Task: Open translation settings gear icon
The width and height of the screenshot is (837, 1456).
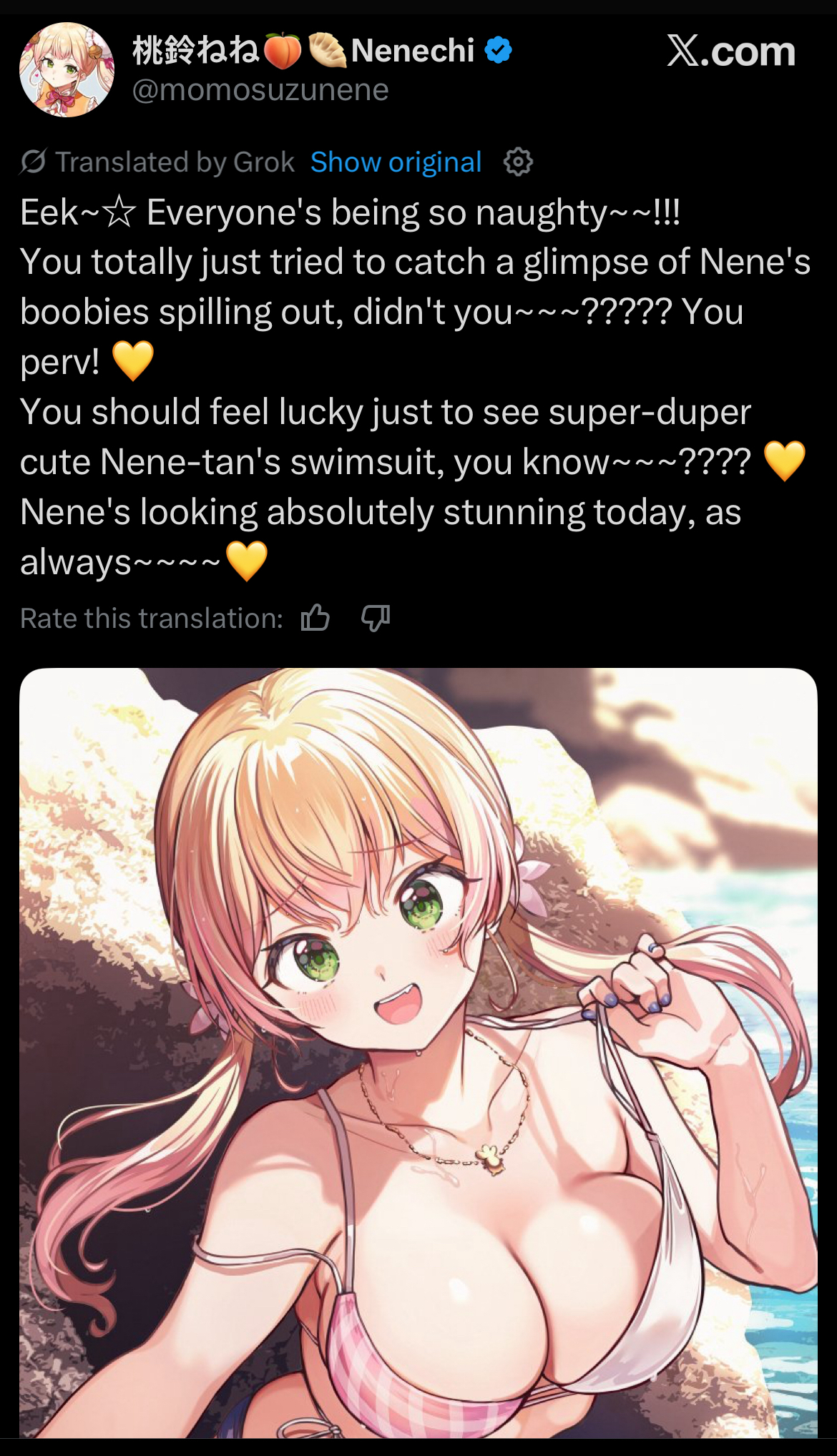Action: [519, 162]
